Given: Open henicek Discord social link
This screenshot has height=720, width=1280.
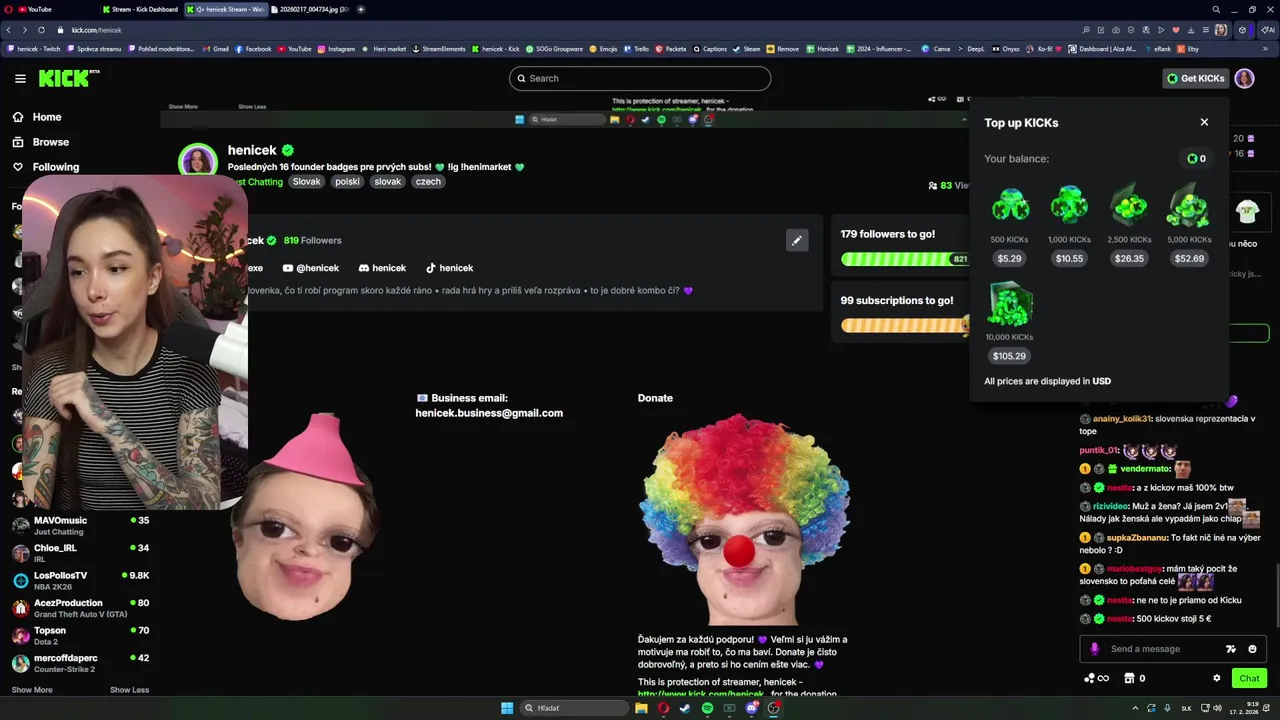Looking at the screenshot, I should tap(382, 268).
